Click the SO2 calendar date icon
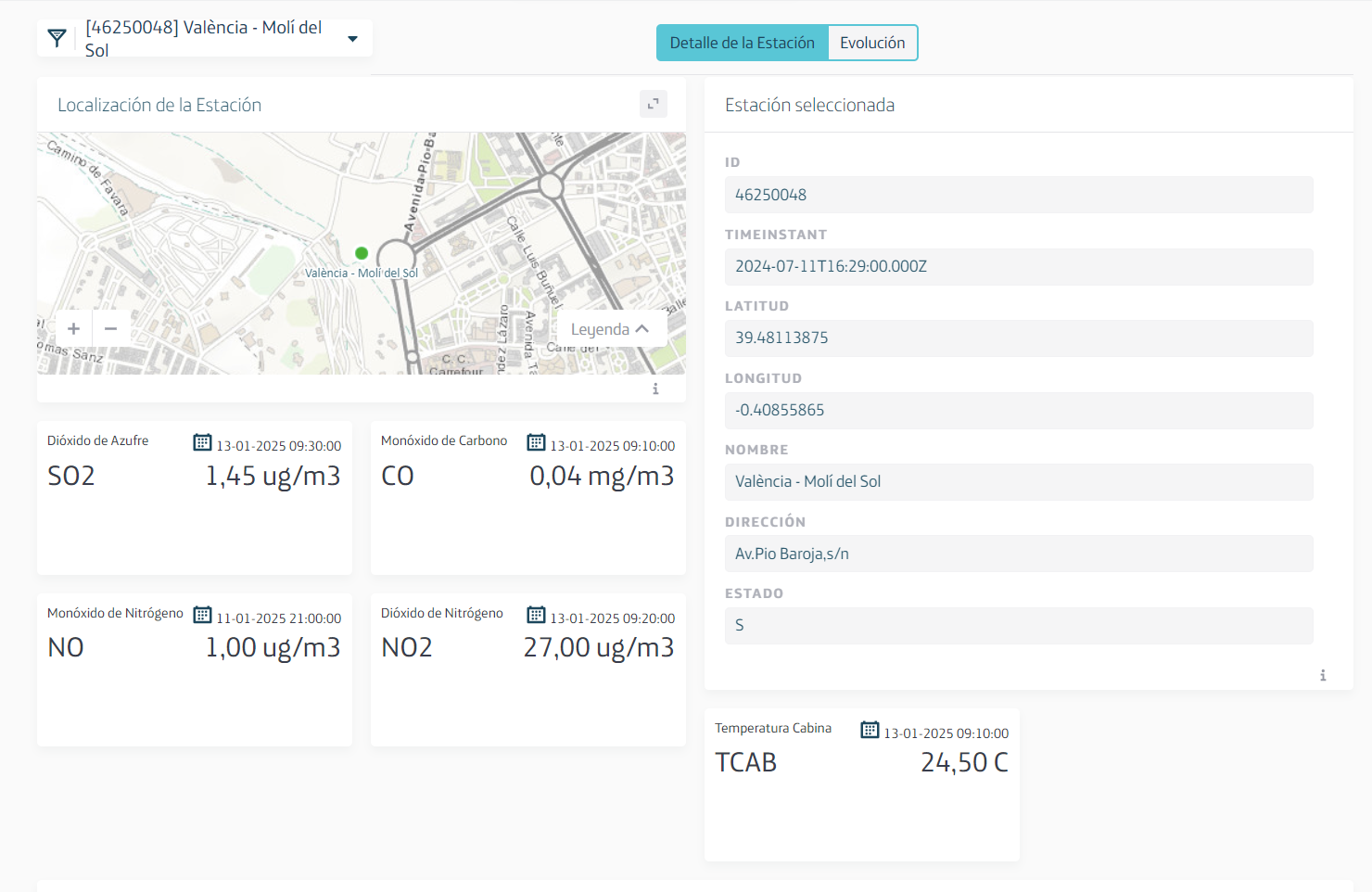Viewport: 1372px width, 892px height. coord(202,442)
